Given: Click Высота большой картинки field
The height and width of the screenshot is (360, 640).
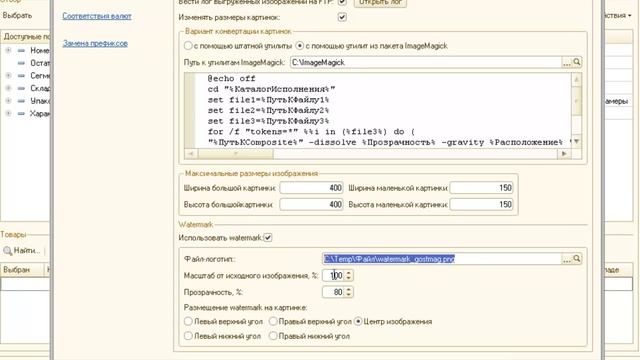Looking at the screenshot, I should point(311,204).
